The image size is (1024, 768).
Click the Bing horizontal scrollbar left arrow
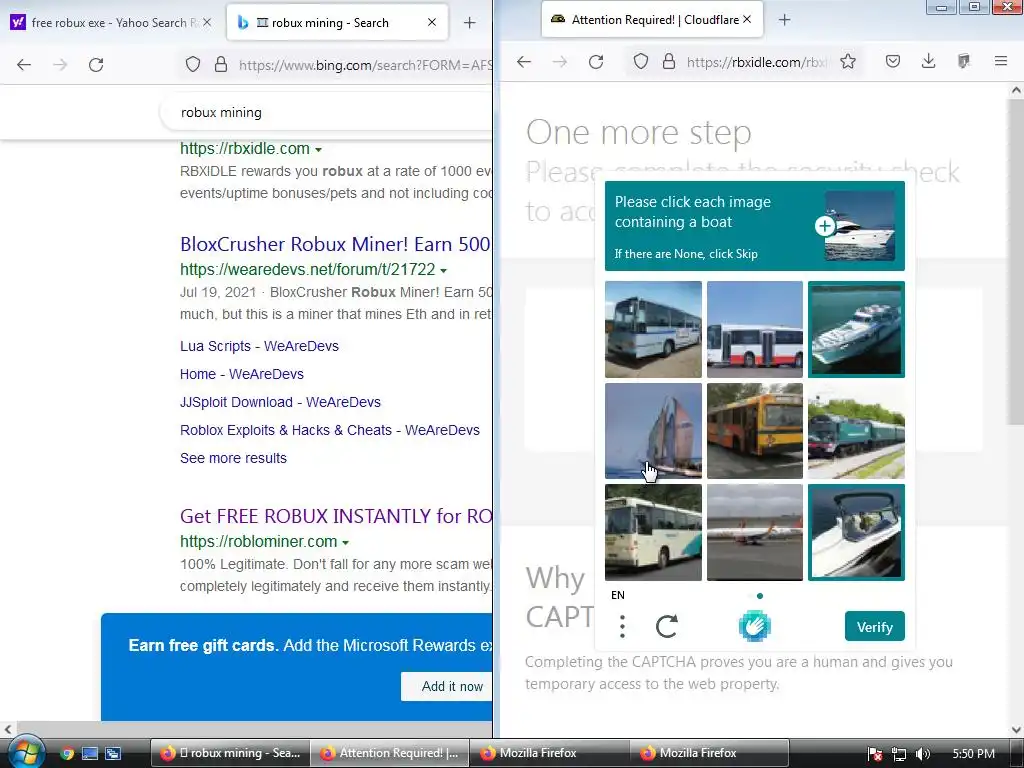(7, 729)
